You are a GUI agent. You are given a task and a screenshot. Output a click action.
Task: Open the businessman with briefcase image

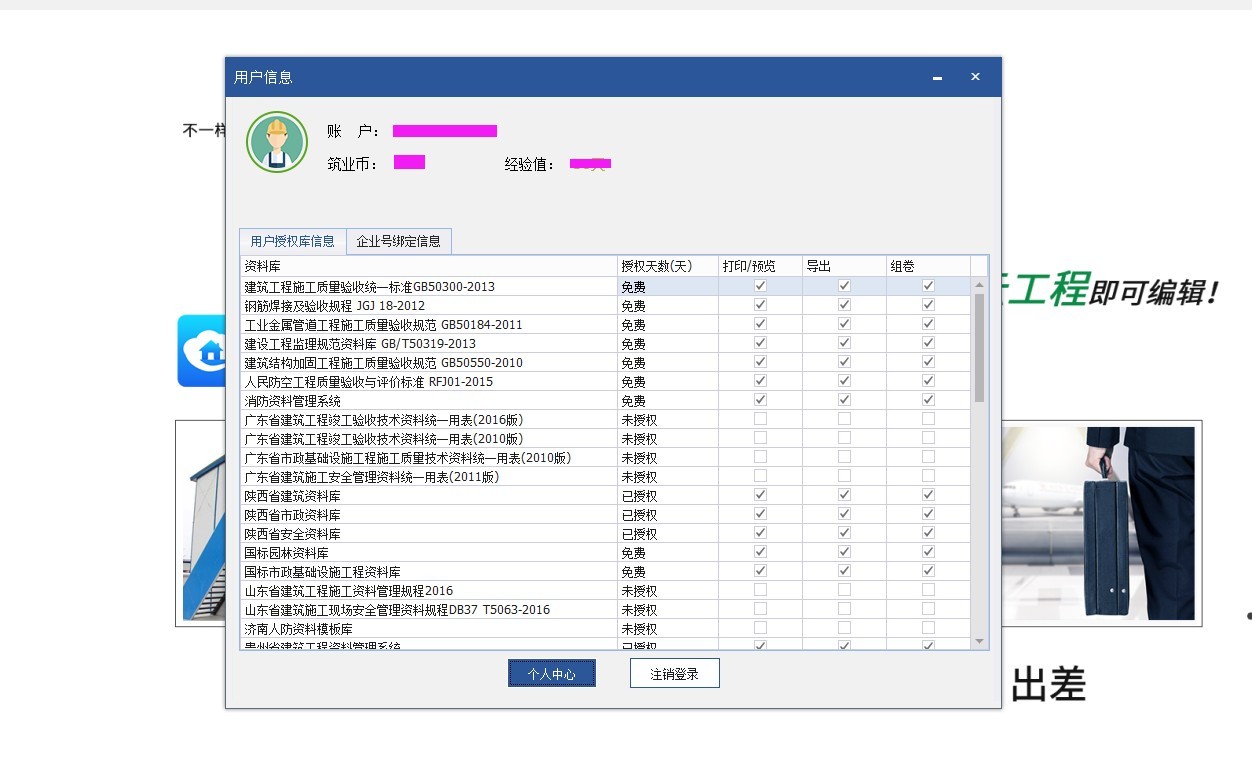point(1100,523)
